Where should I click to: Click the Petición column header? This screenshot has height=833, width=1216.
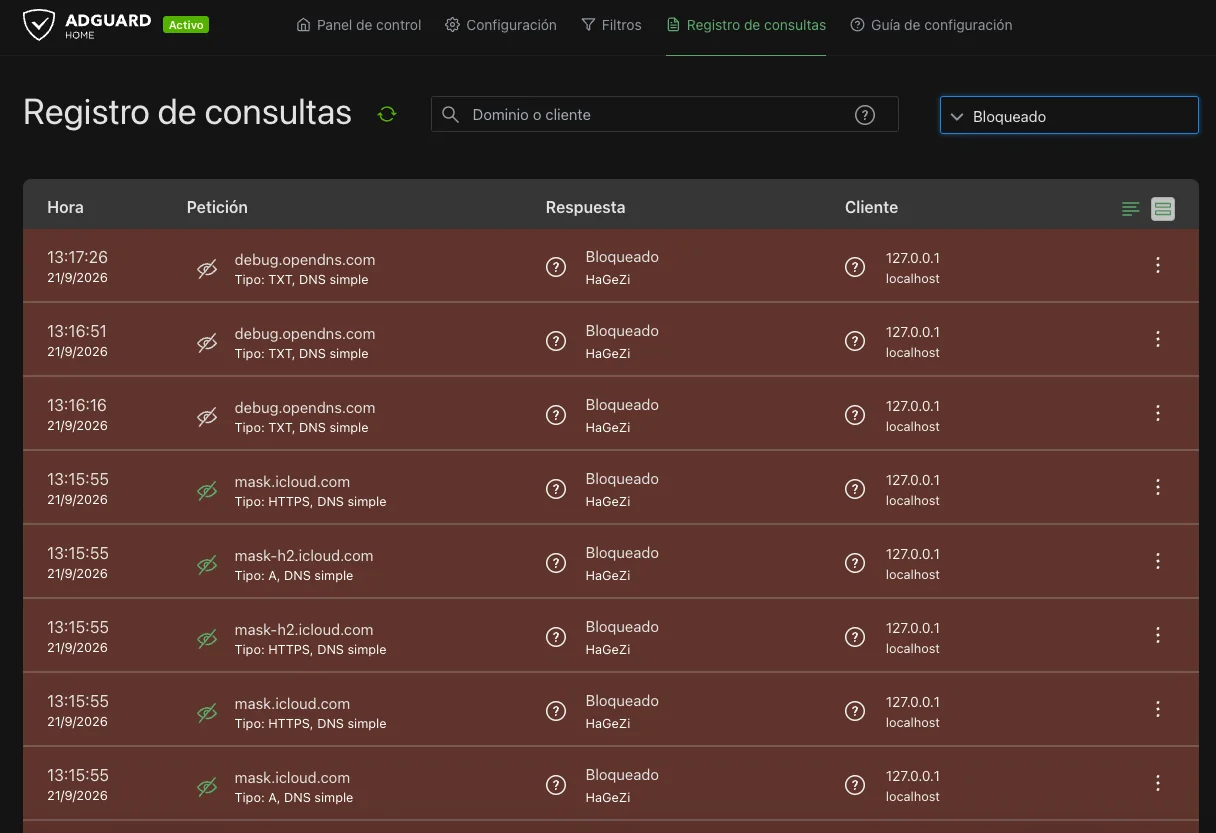(217, 207)
